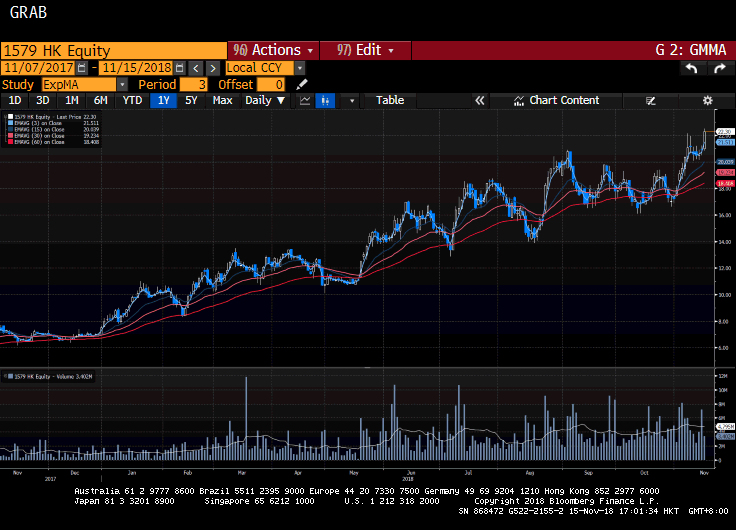Click the redo arrow icon
The height and width of the screenshot is (530, 736).
click(719, 69)
